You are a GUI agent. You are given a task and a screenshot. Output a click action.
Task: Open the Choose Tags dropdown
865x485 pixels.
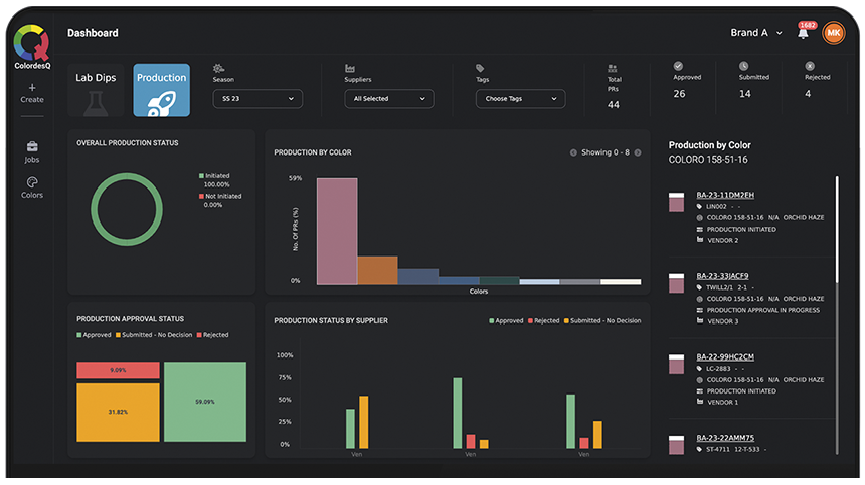(520, 99)
